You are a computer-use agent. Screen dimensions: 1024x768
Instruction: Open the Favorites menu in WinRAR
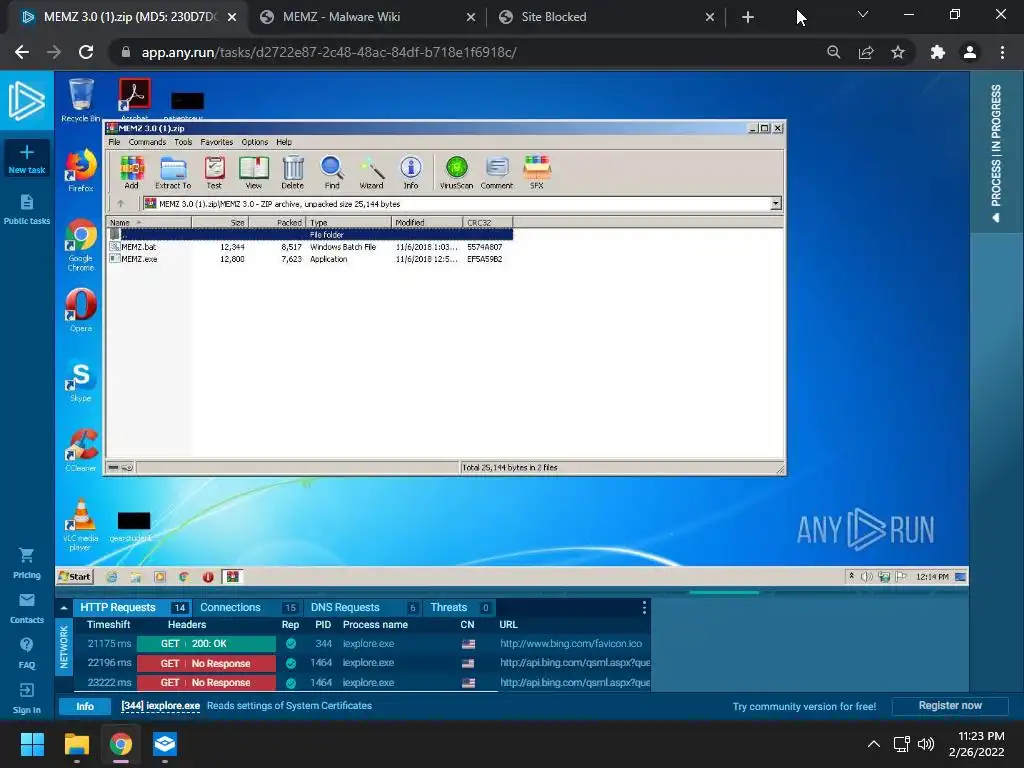pyautogui.click(x=217, y=142)
